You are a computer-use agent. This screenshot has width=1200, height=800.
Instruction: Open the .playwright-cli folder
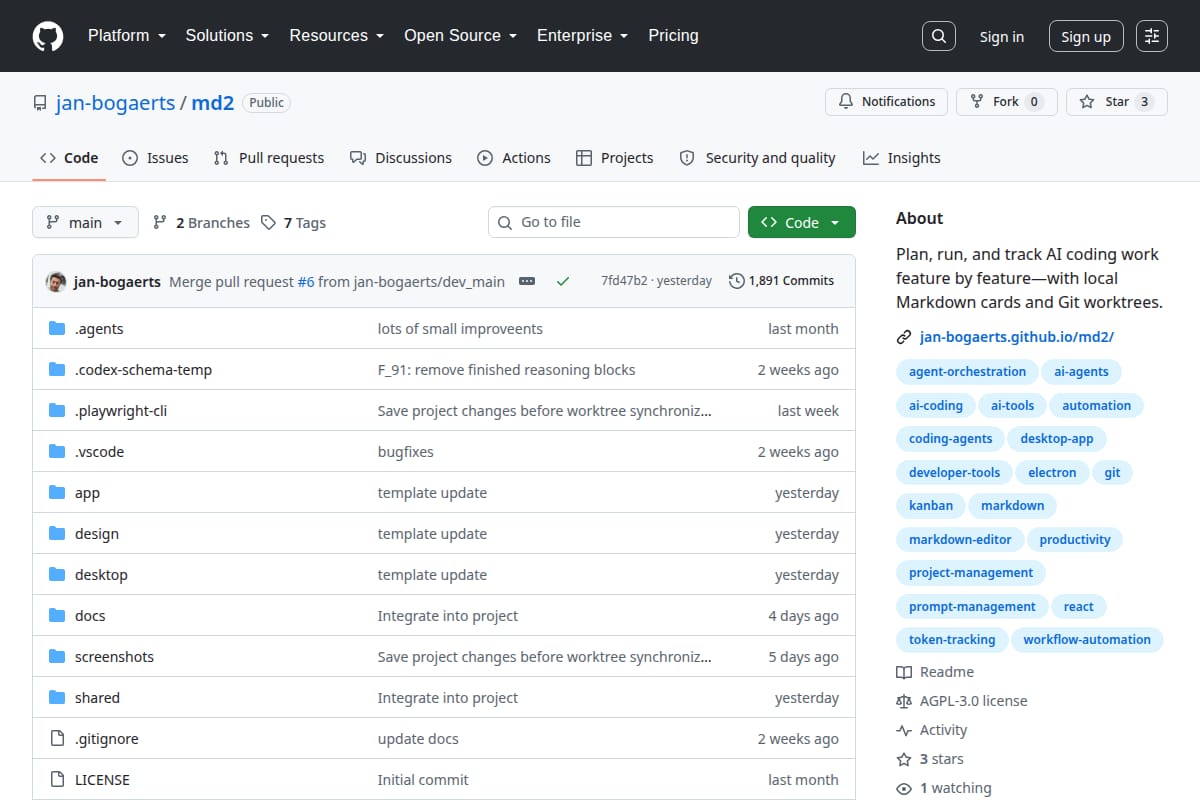pos(121,410)
